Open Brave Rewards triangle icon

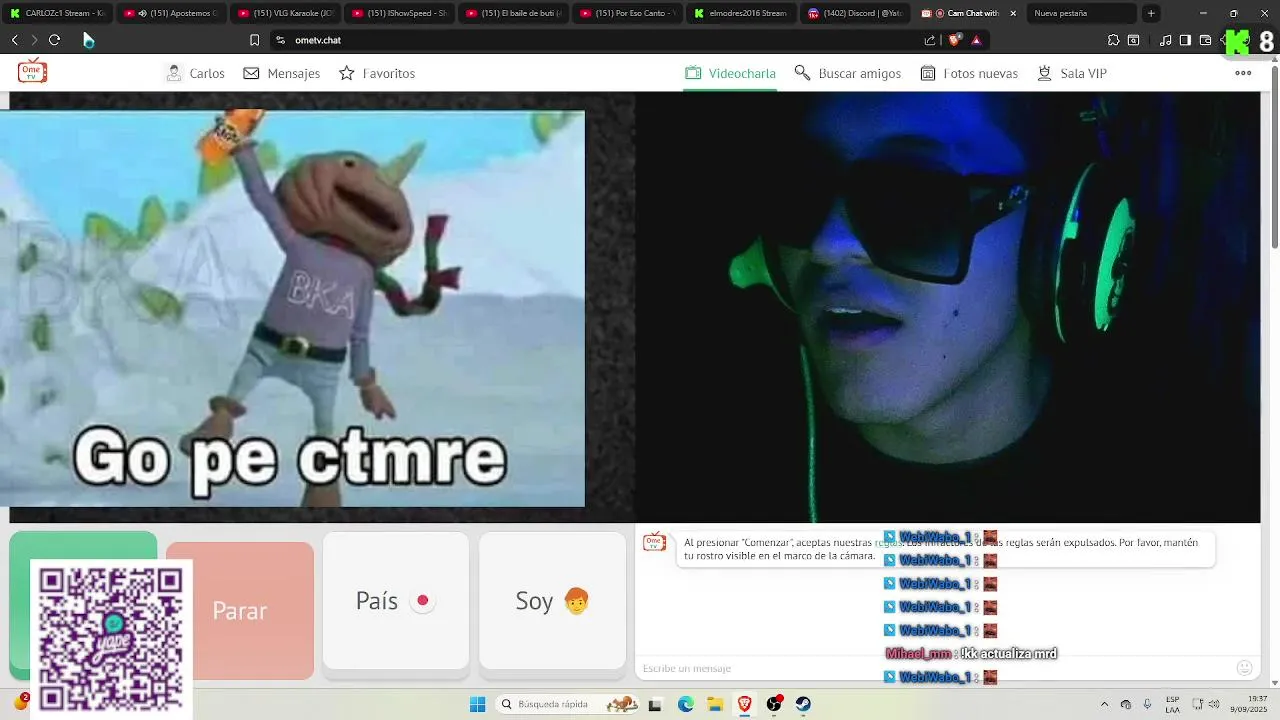[x=976, y=40]
